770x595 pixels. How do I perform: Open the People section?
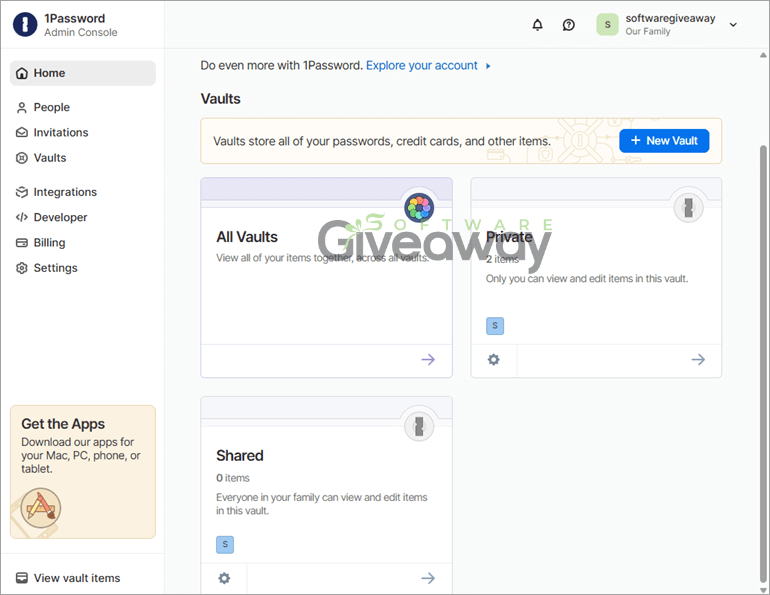point(52,107)
